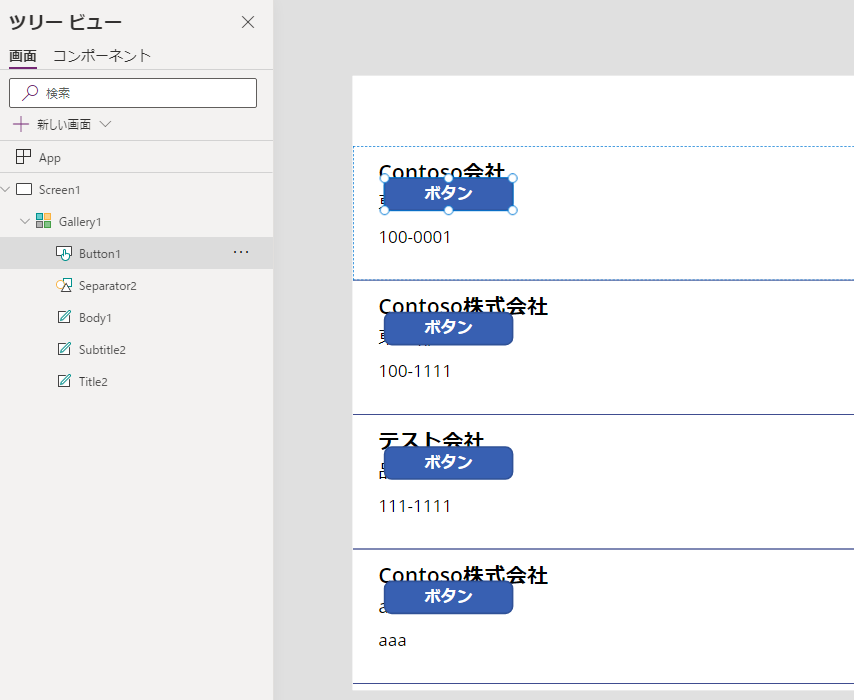Collapse the Screen1 node chevron
Viewport: 854px width, 700px height.
[6, 190]
